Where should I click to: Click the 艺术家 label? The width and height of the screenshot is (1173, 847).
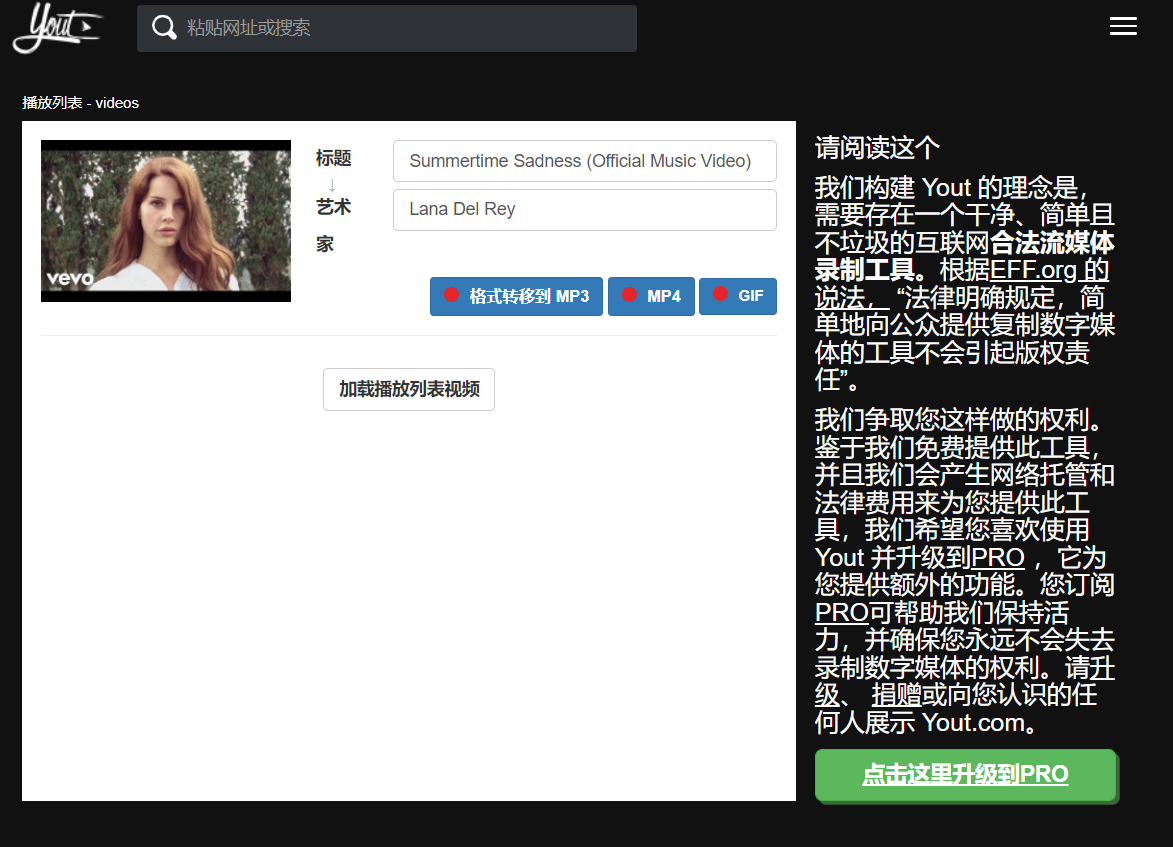333,224
